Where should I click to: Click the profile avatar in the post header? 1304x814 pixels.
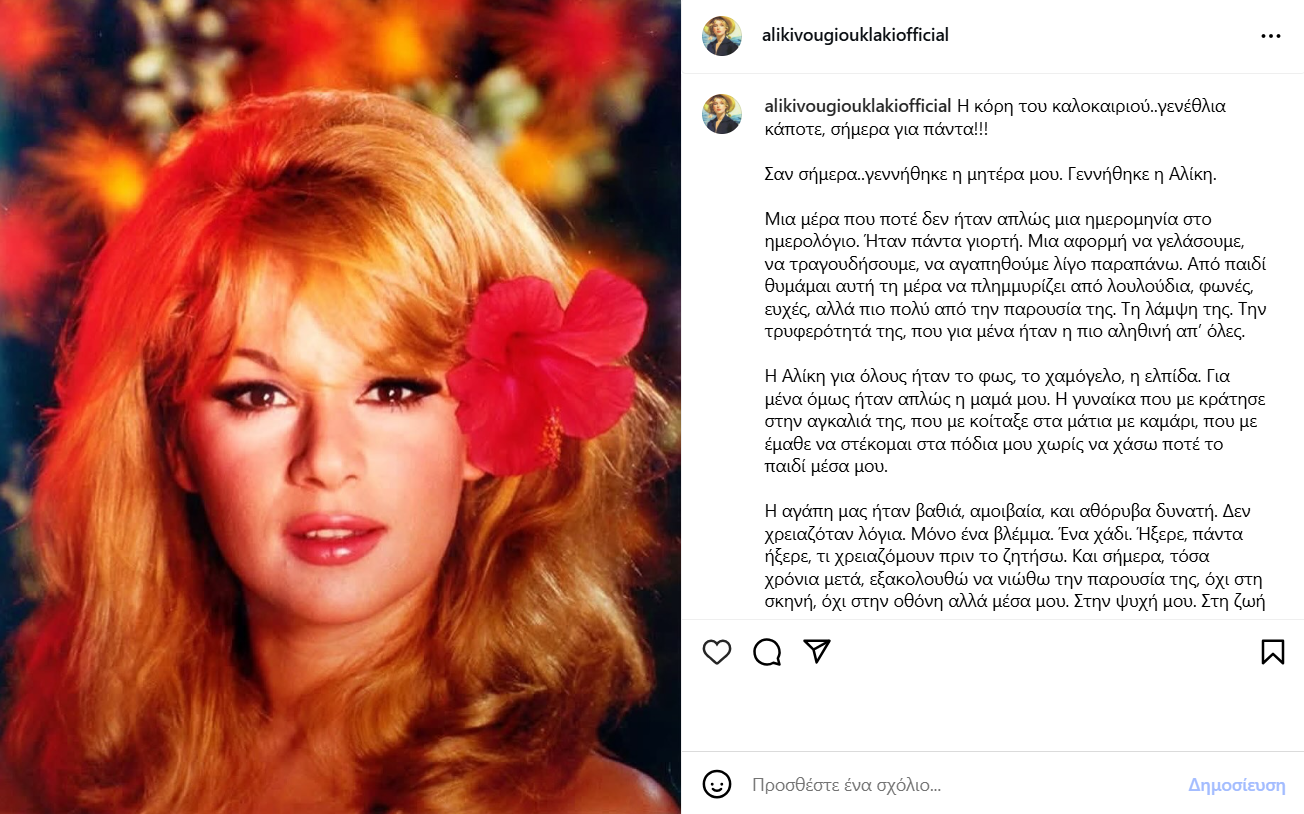722,36
